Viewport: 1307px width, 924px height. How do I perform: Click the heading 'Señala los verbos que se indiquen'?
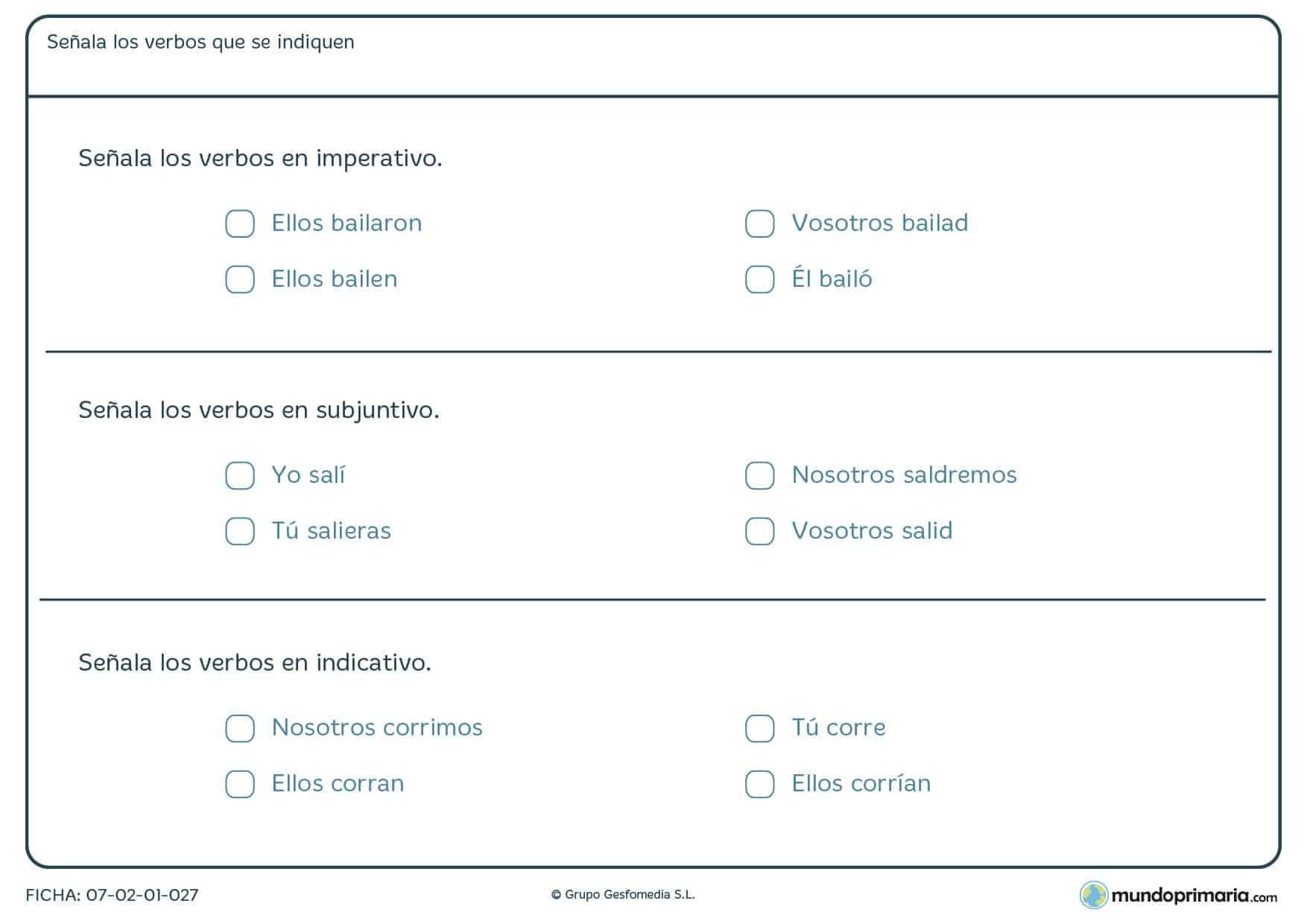coord(200,42)
